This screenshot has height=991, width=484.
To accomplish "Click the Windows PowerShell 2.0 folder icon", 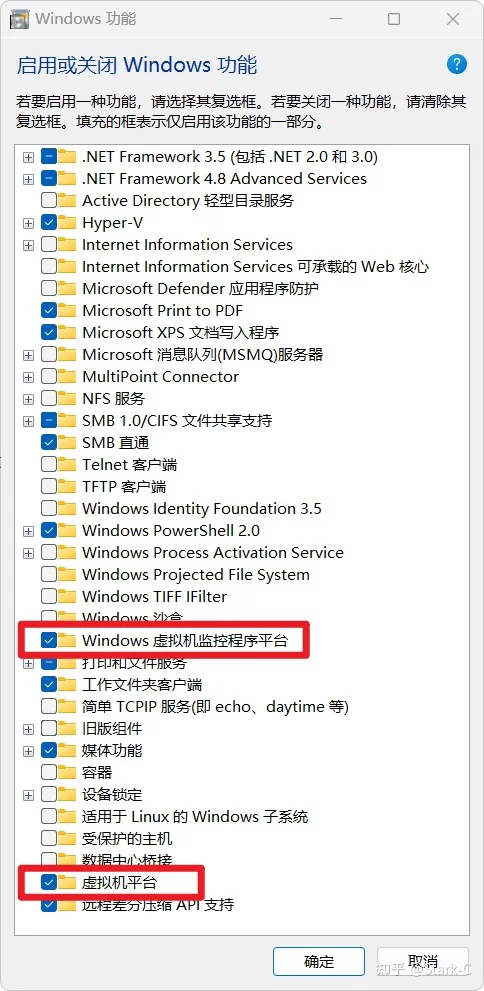I will tap(67, 530).
